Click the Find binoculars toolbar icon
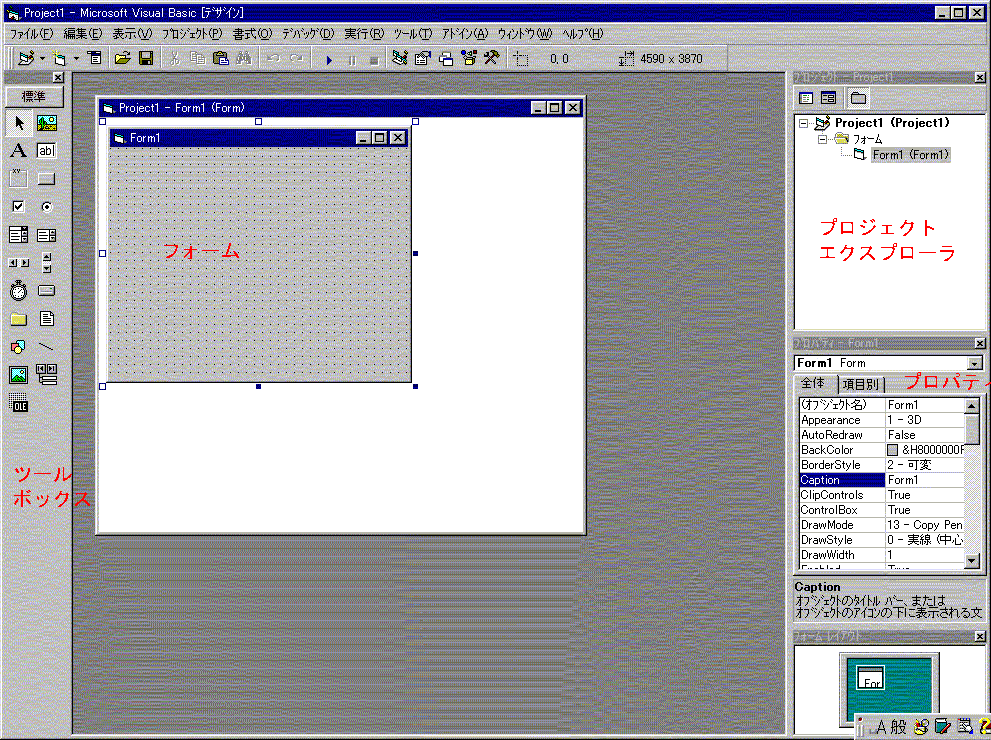 click(244, 59)
